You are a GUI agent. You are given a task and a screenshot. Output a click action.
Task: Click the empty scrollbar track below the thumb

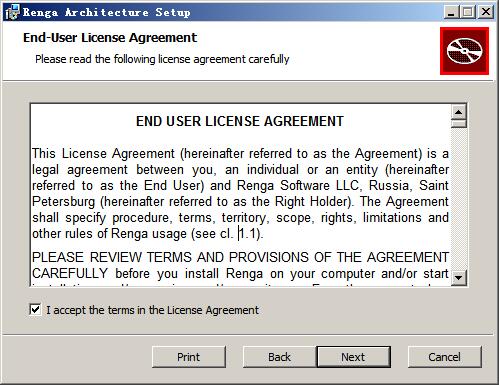[459, 199]
